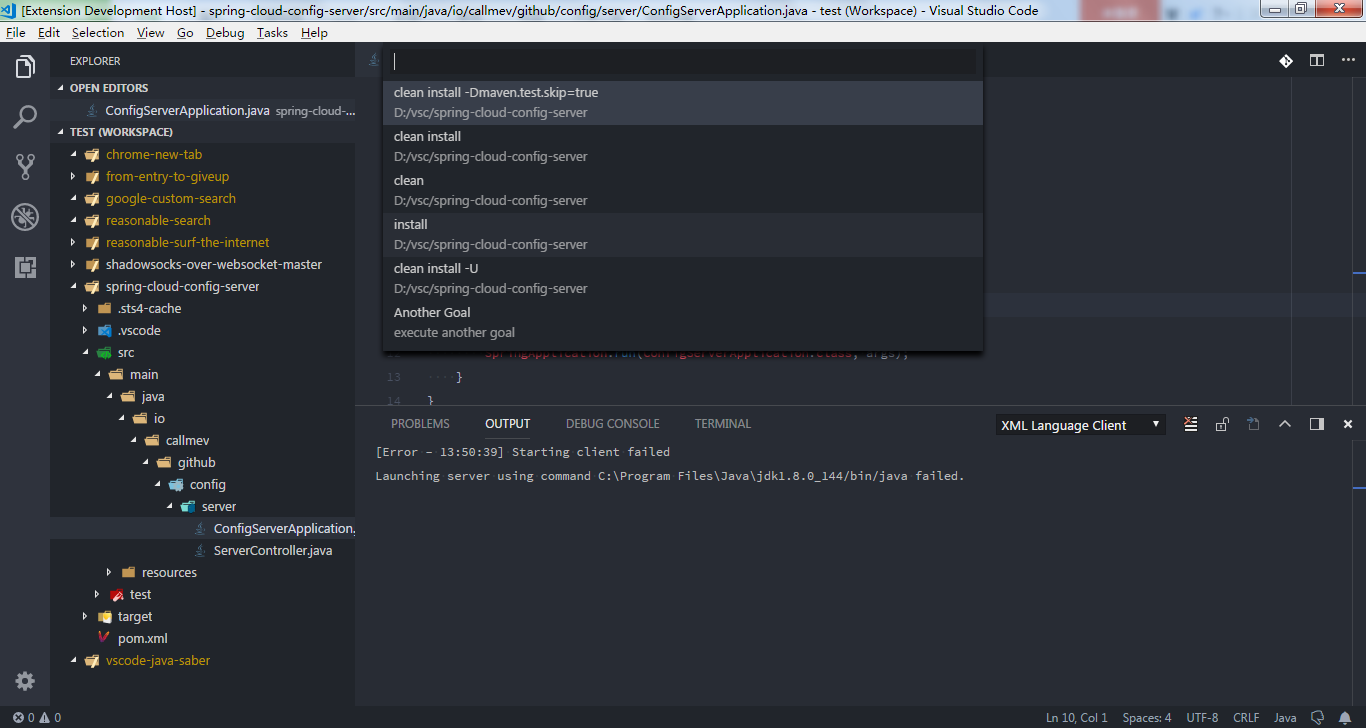Choose the clean goal option
Screen dimensions: 1366x728
(x=683, y=191)
